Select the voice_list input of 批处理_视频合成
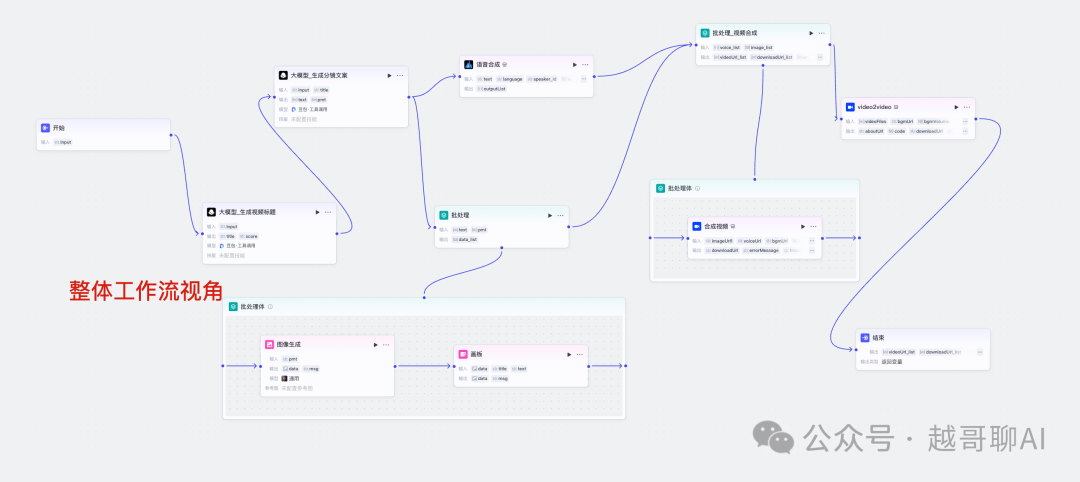 click(727, 48)
